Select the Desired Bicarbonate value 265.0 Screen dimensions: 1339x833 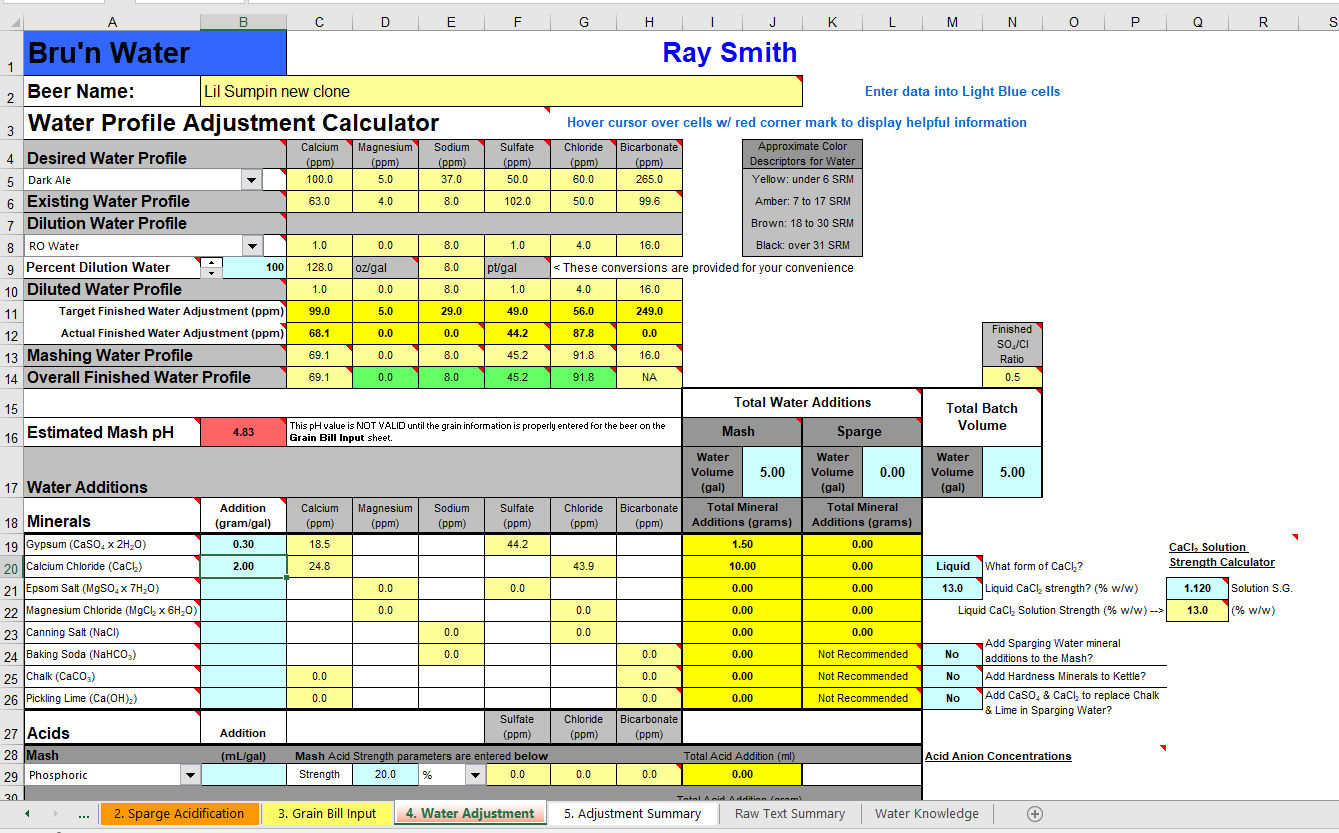pyautogui.click(x=649, y=180)
